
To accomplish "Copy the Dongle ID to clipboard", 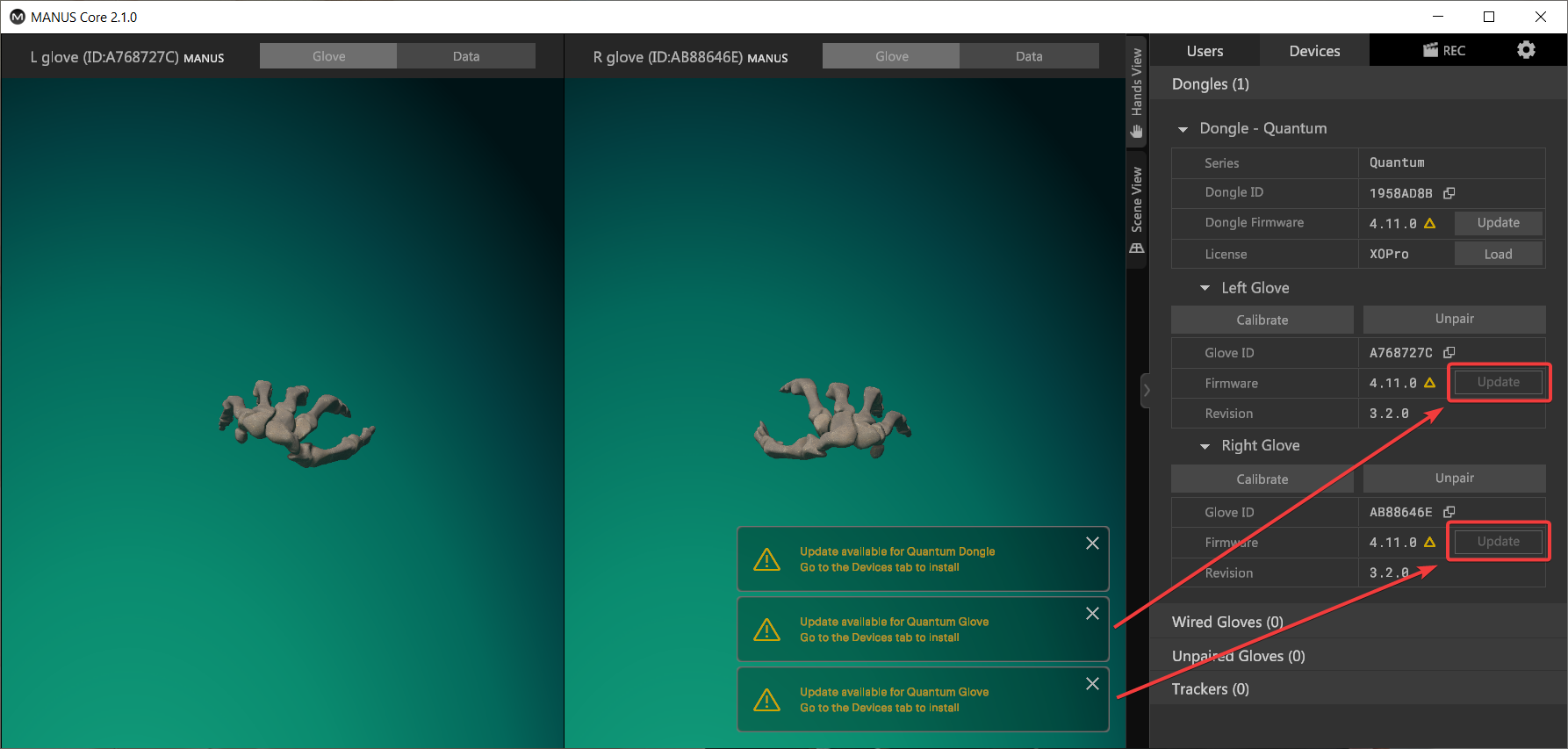I will click(x=1449, y=193).
